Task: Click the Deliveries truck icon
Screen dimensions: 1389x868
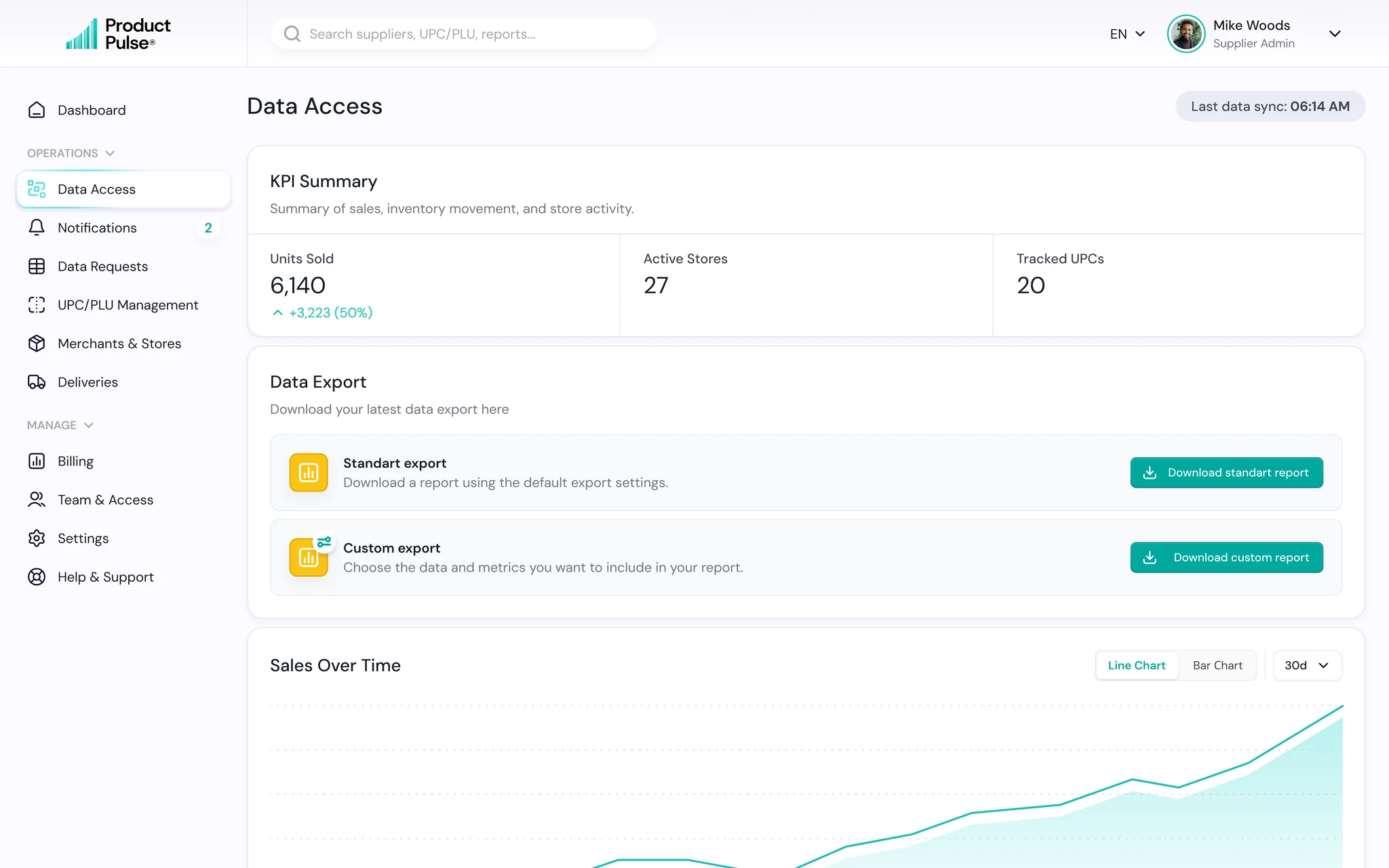Action: 37,382
